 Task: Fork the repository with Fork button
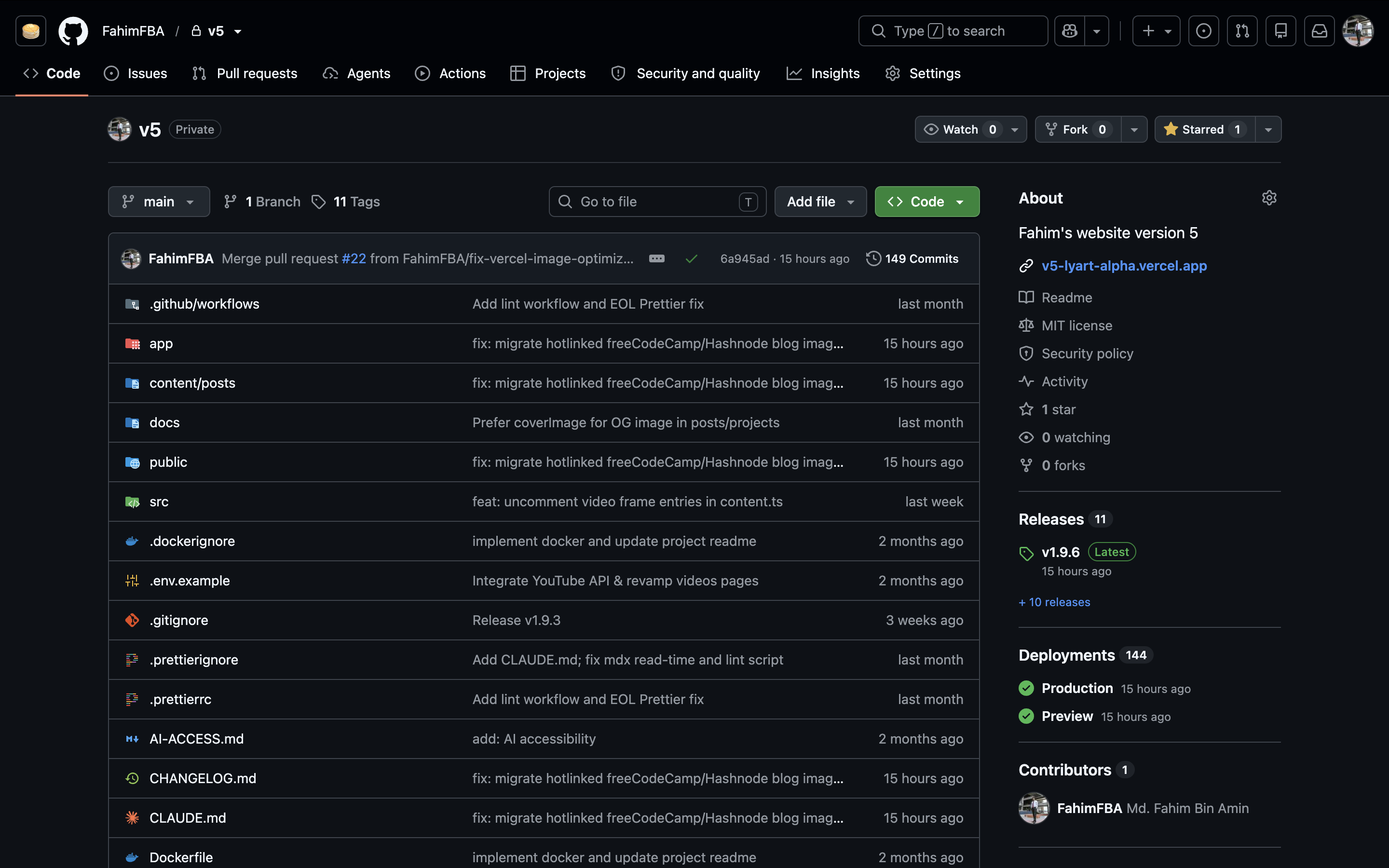[x=1078, y=130]
